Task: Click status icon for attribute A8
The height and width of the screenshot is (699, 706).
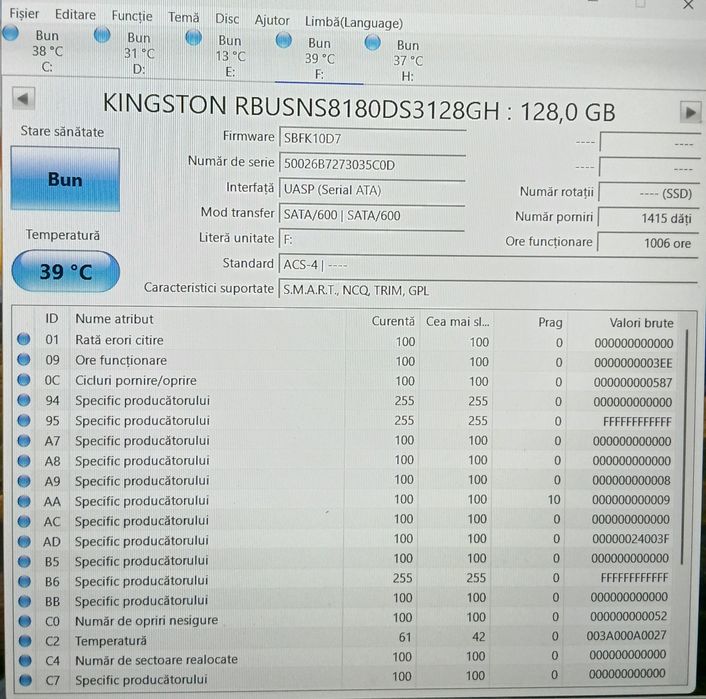Action: pyautogui.click(x=24, y=461)
